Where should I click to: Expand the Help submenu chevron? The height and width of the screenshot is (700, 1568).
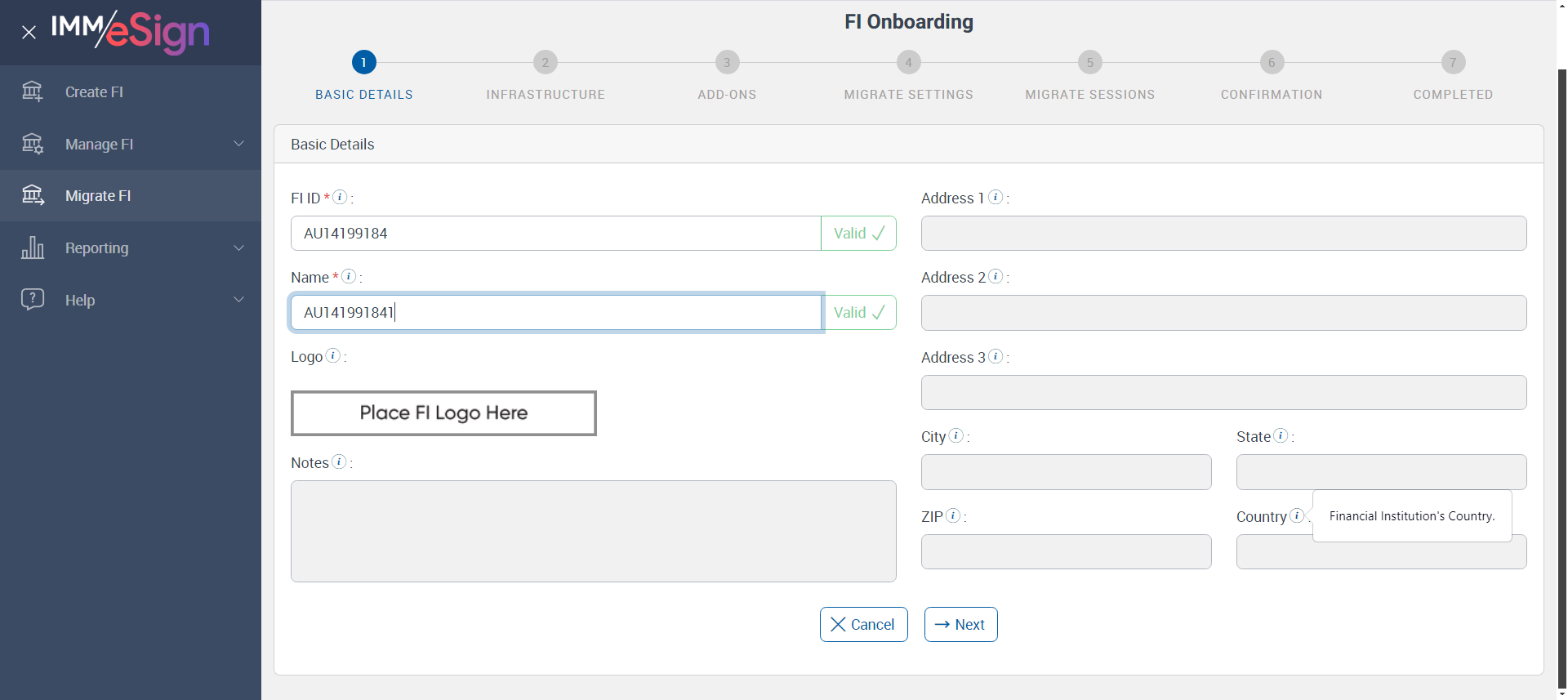point(238,300)
